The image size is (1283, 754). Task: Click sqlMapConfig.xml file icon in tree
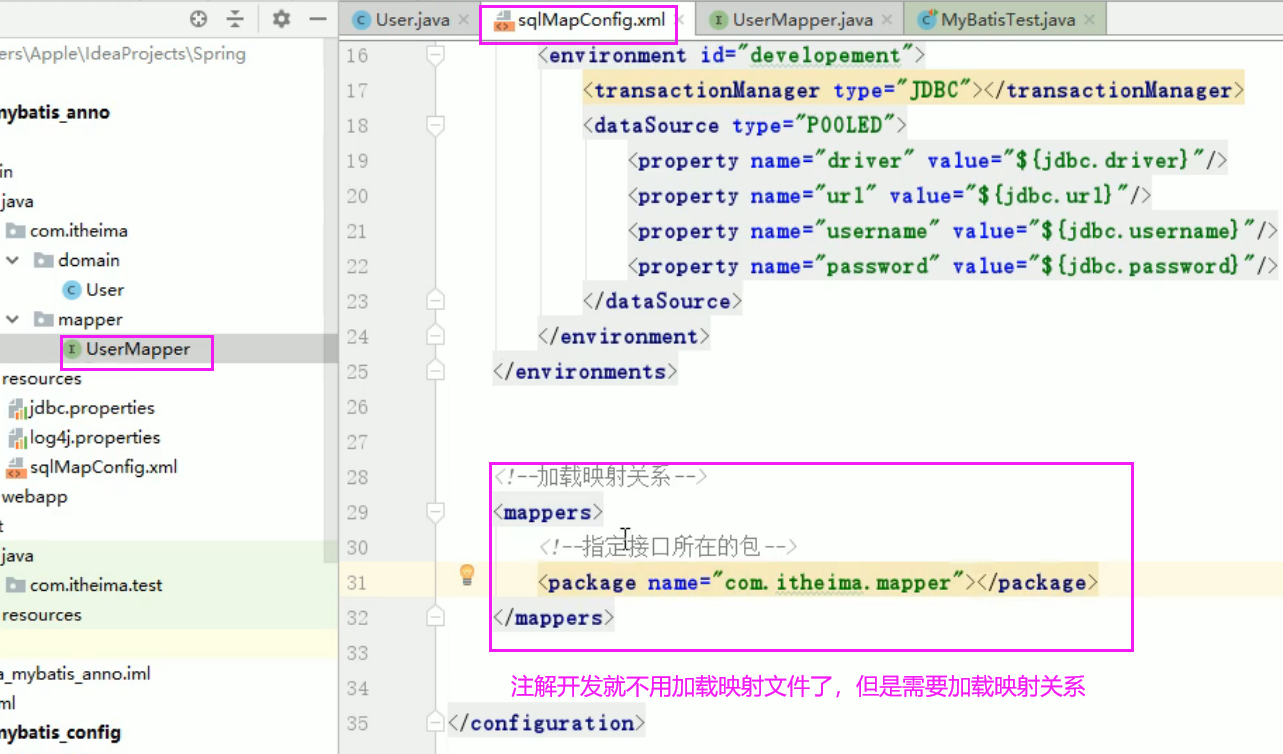click(16, 467)
